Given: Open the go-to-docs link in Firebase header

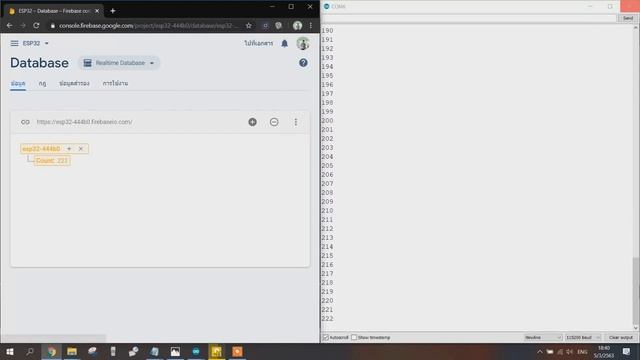Looking at the screenshot, I should tap(259, 43).
